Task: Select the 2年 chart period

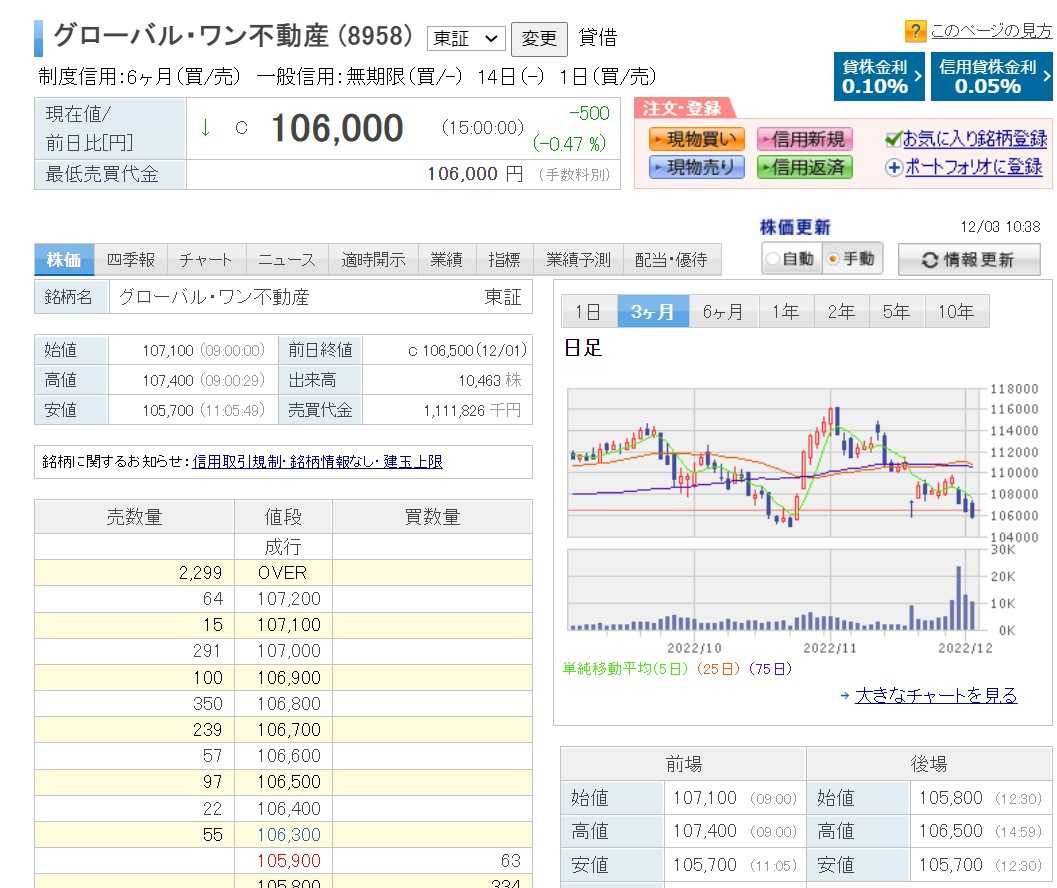Action: coord(842,312)
